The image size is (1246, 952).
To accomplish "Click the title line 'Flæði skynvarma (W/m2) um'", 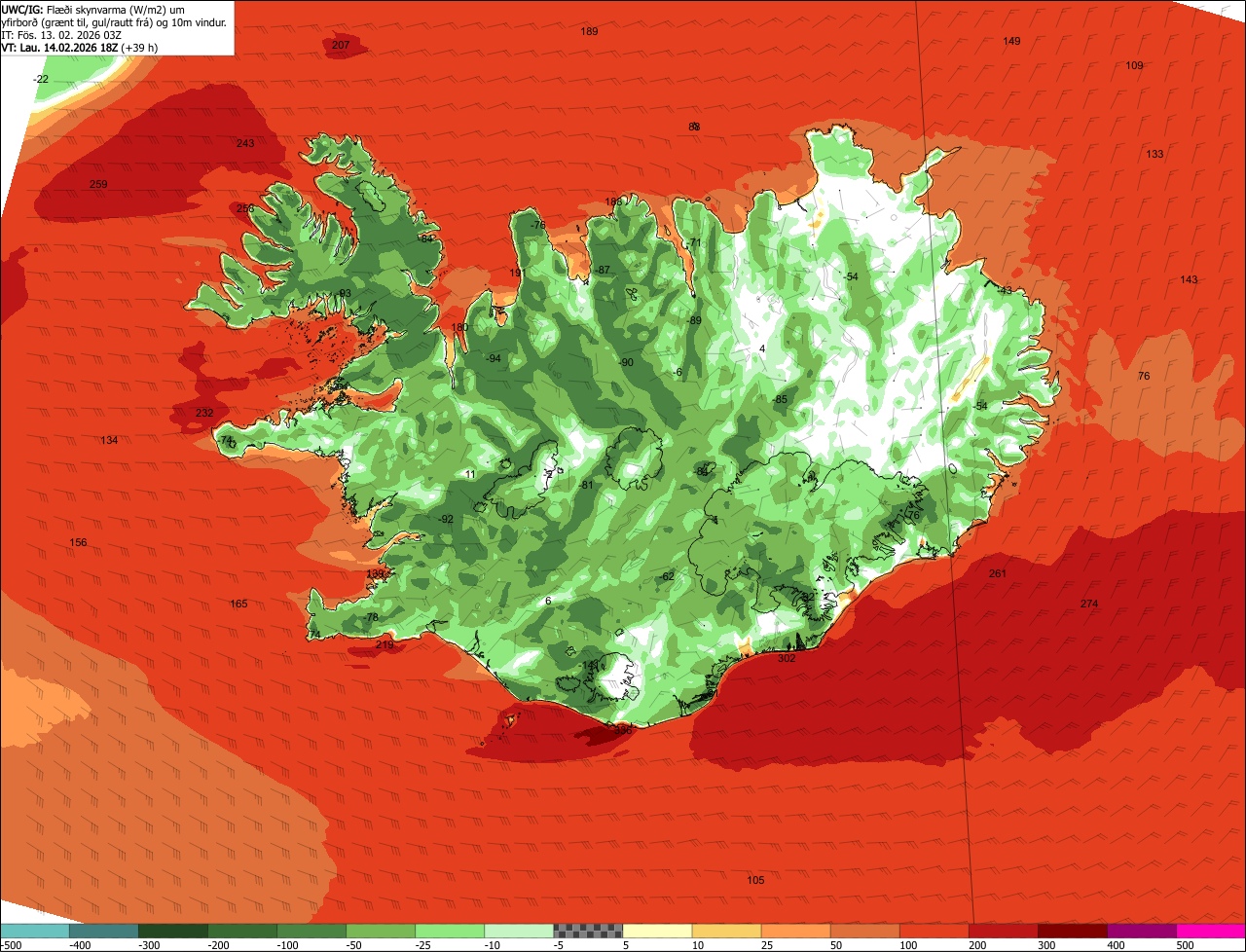I will [116, 9].
